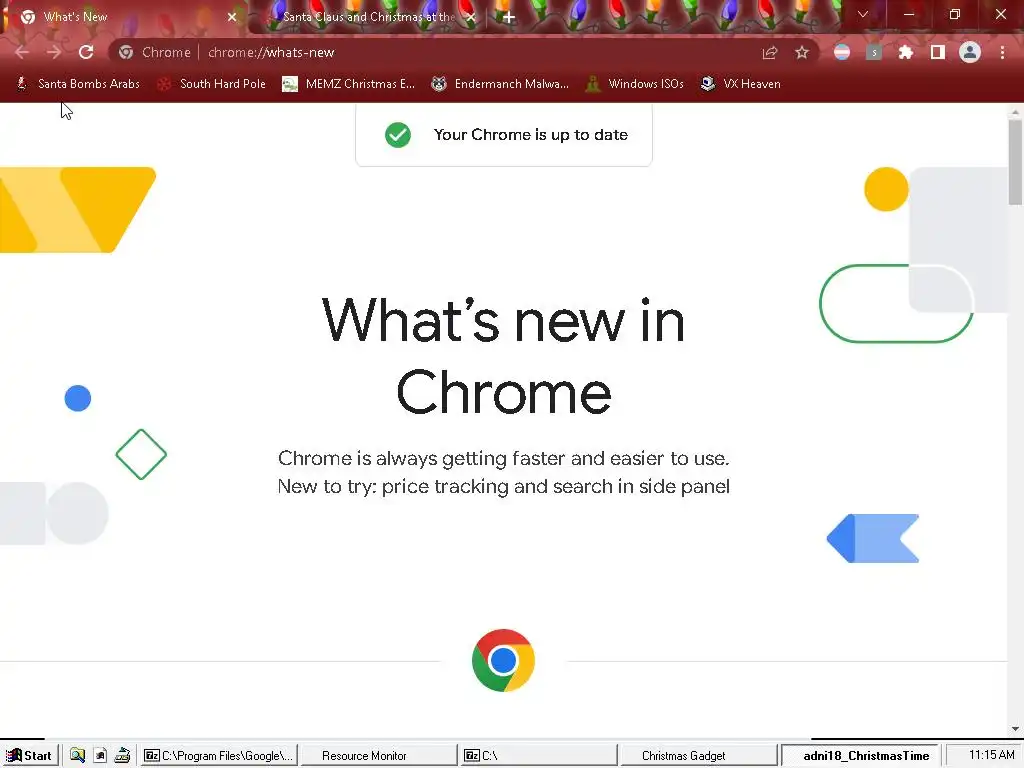
Task: Open the side panel icon
Action: click(938, 52)
